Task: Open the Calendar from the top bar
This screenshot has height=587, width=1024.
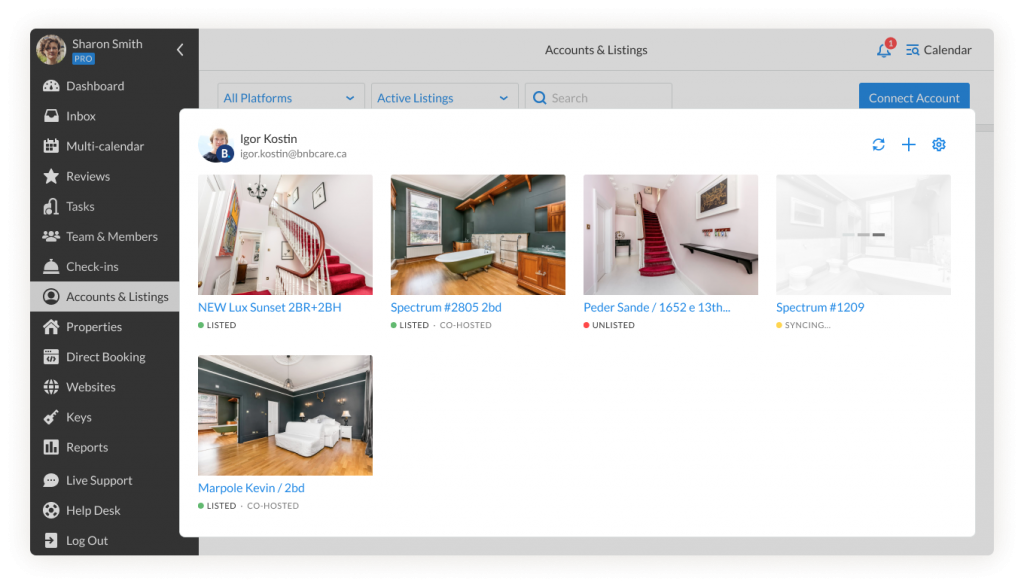Action: (x=938, y=49)
